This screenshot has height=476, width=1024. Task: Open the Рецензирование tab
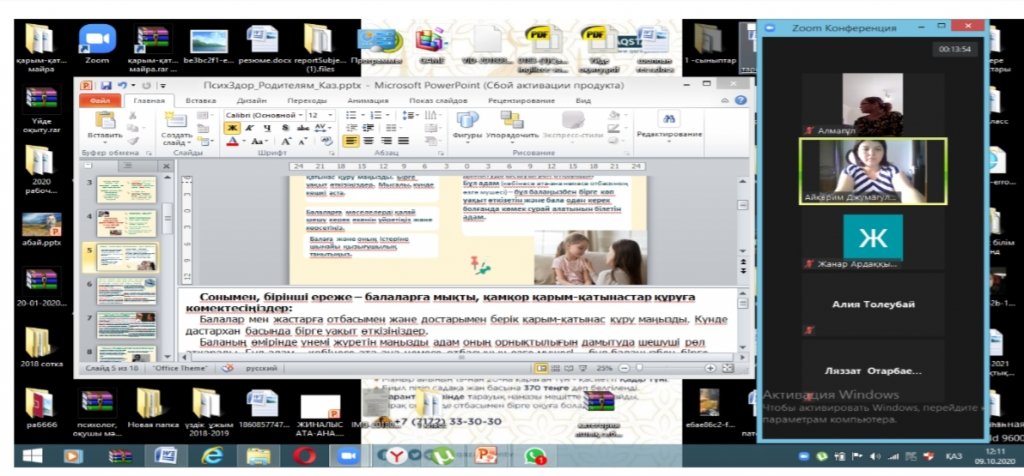pos(522,101)
